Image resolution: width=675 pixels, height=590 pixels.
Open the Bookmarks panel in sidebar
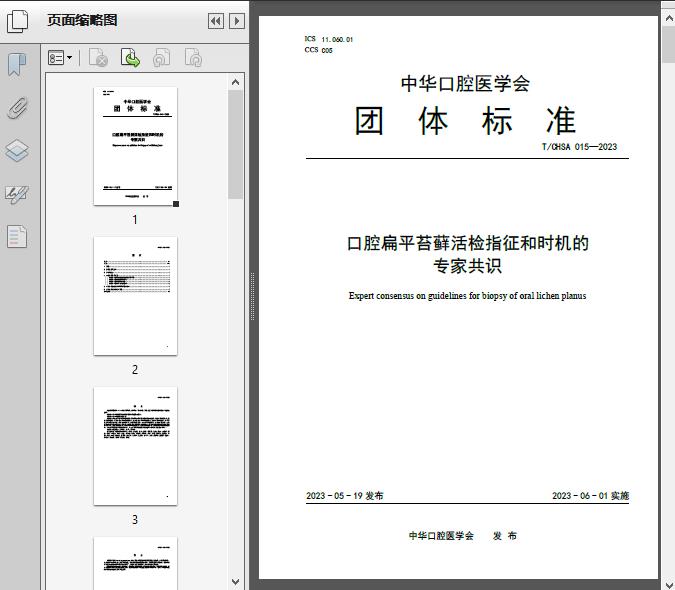17,65
